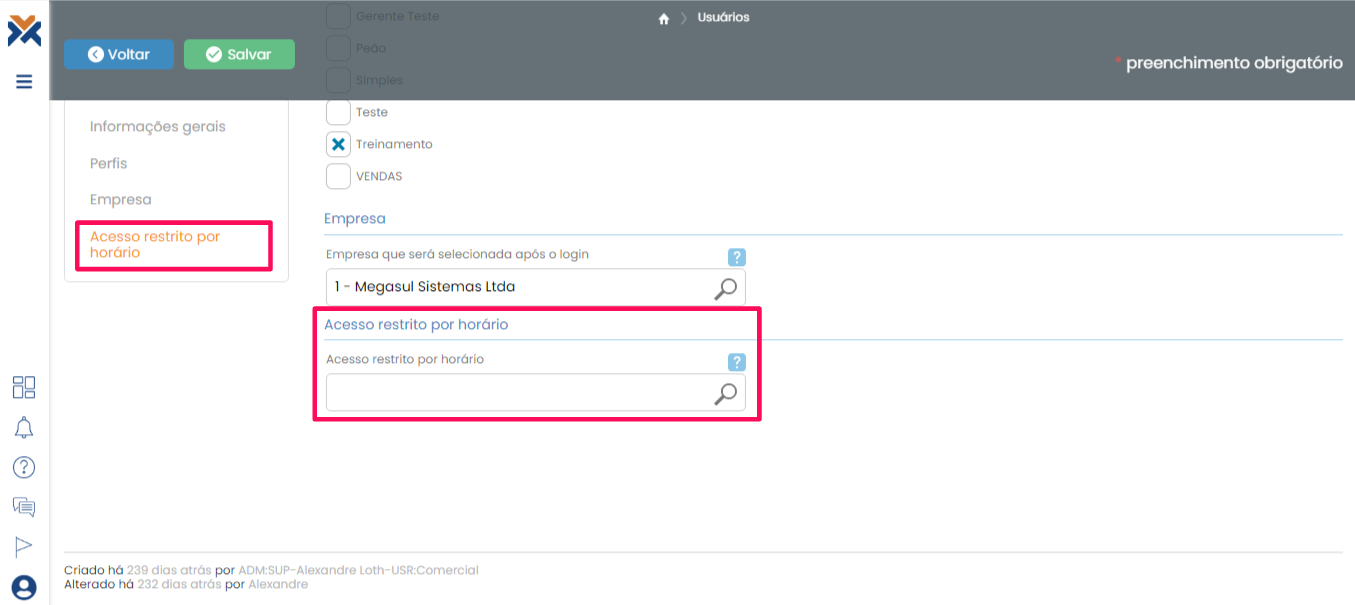Open the hamburger menu
The image size is (1355, 605).
tap(24, 82)
